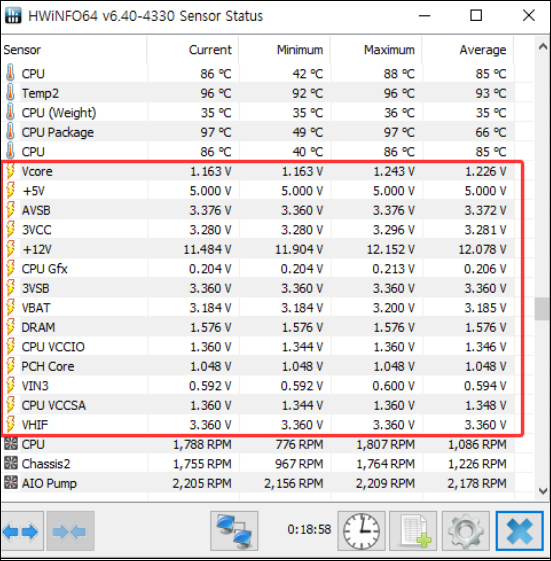Click the 776 RPM CPU fan minimum
Screen dimensions: 551x561
pyautogui.click(x=299, y=444)
